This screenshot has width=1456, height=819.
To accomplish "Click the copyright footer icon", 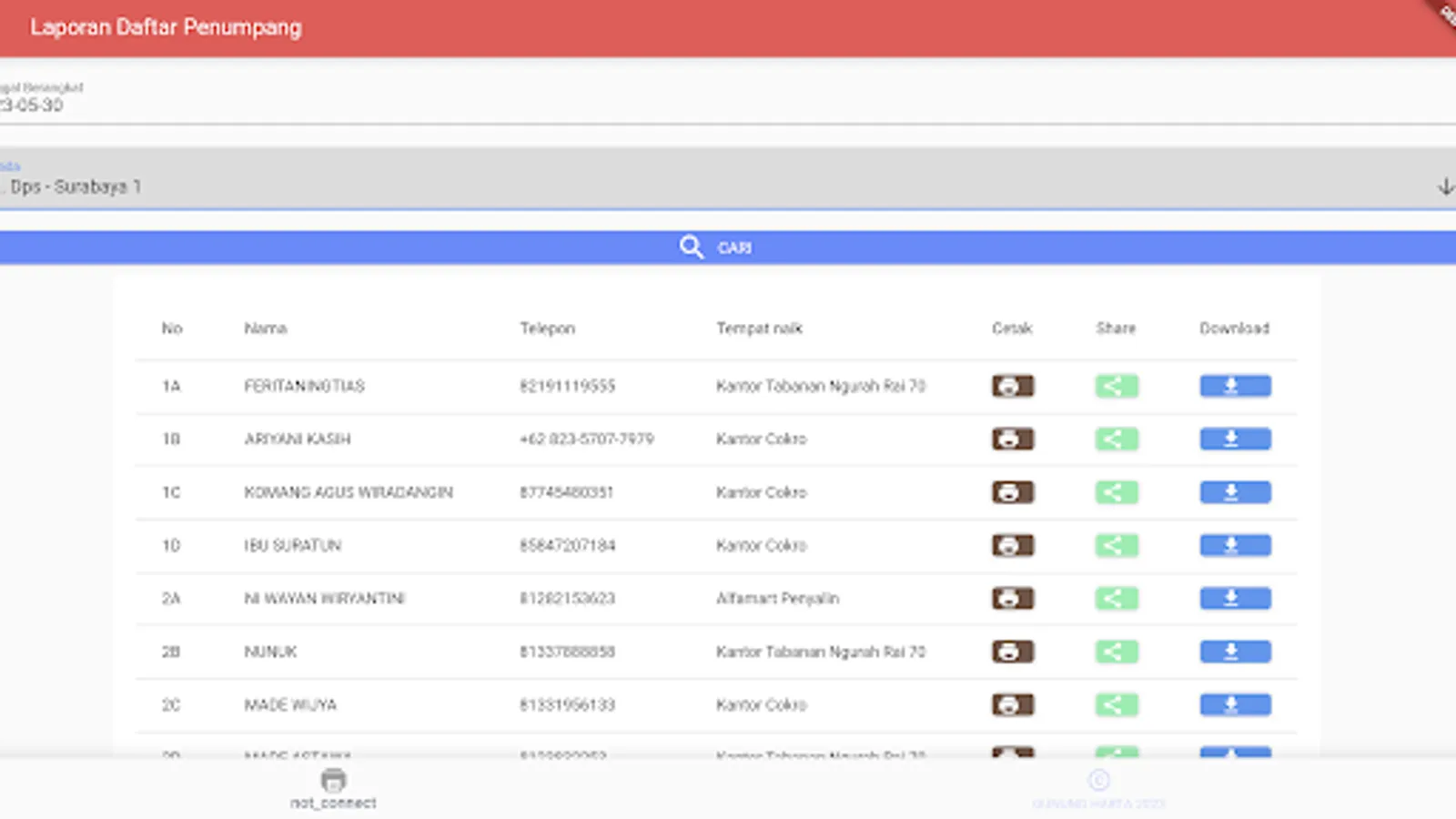I will [x=1098, y=780].
